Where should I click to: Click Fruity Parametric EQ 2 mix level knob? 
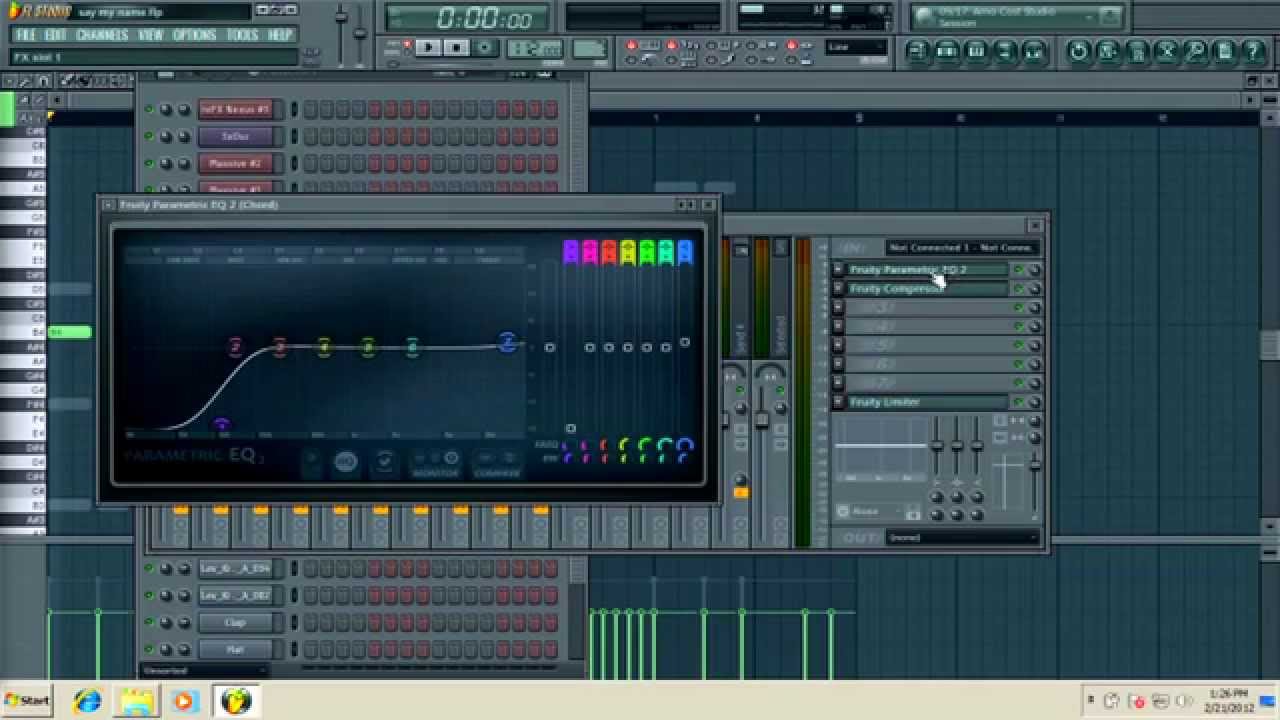pyautogui.click(x=1034, y=270)
